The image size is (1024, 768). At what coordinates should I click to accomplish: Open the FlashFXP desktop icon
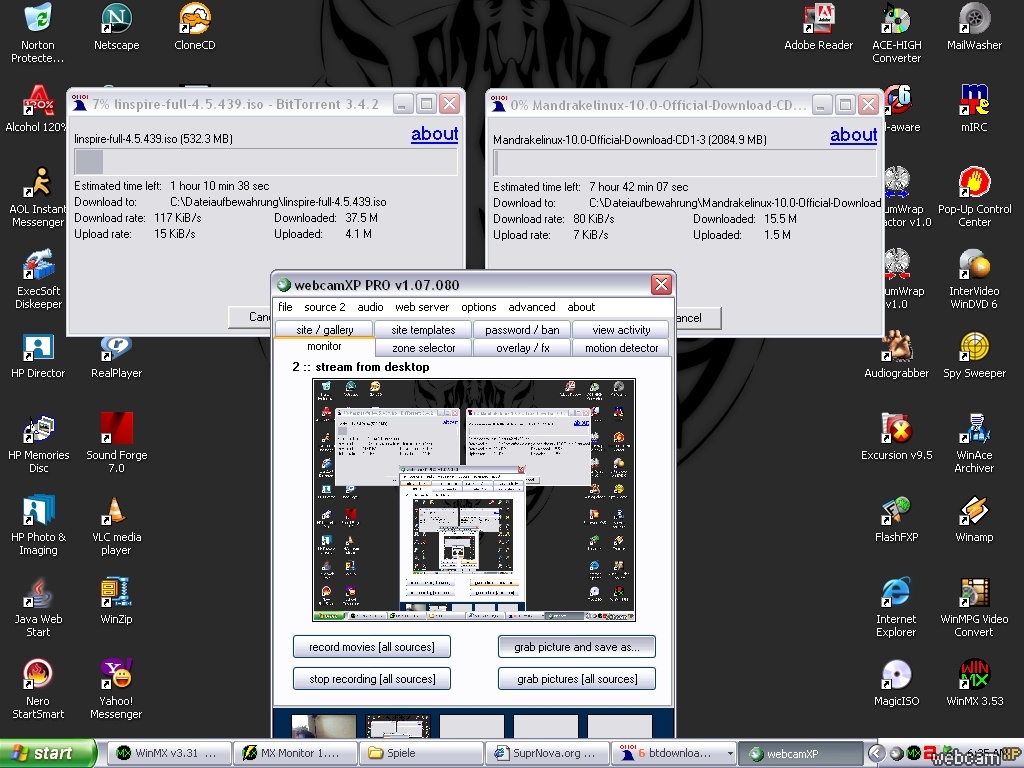point(897,520)
